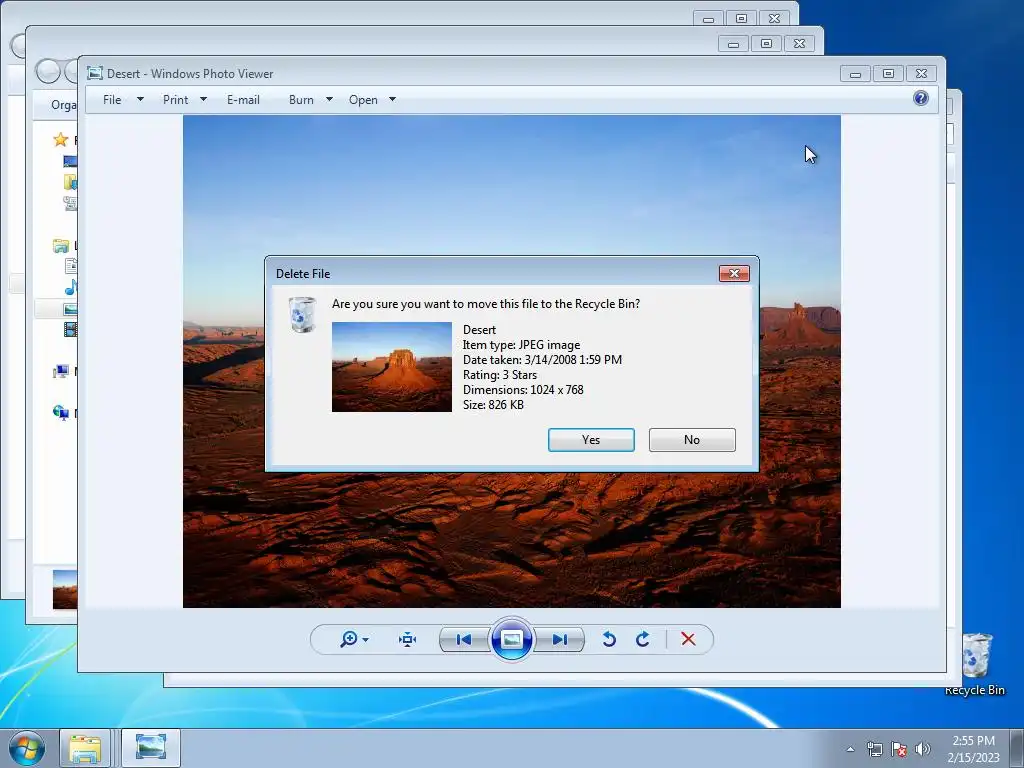Image resolution: width=1024 pixels, height=768 pixels.
Task: Click the taskbar clock showing 2:55 PM
Action: [x=973, y=741]
